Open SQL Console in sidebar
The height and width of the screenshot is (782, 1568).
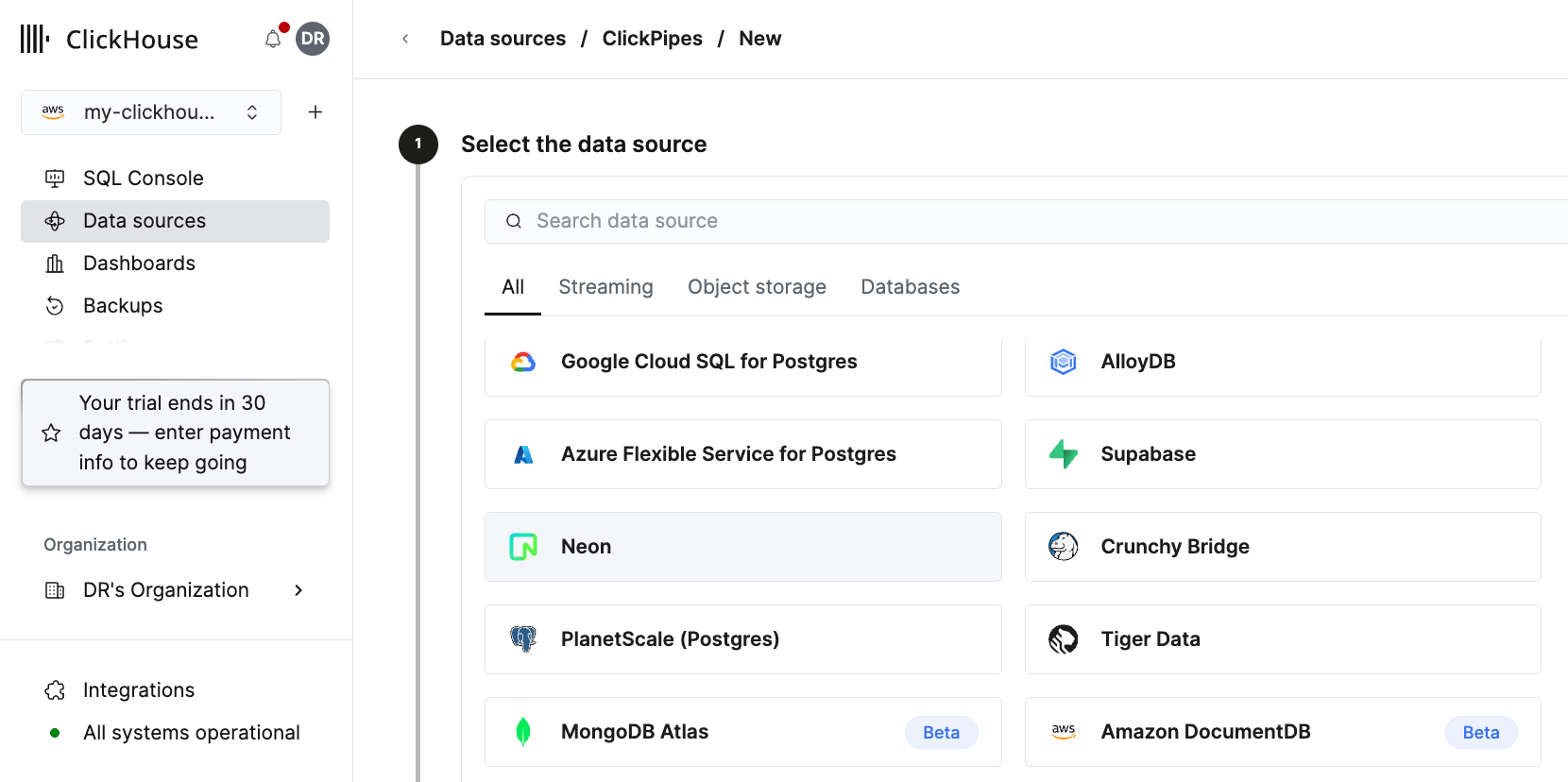coord(175,178)
